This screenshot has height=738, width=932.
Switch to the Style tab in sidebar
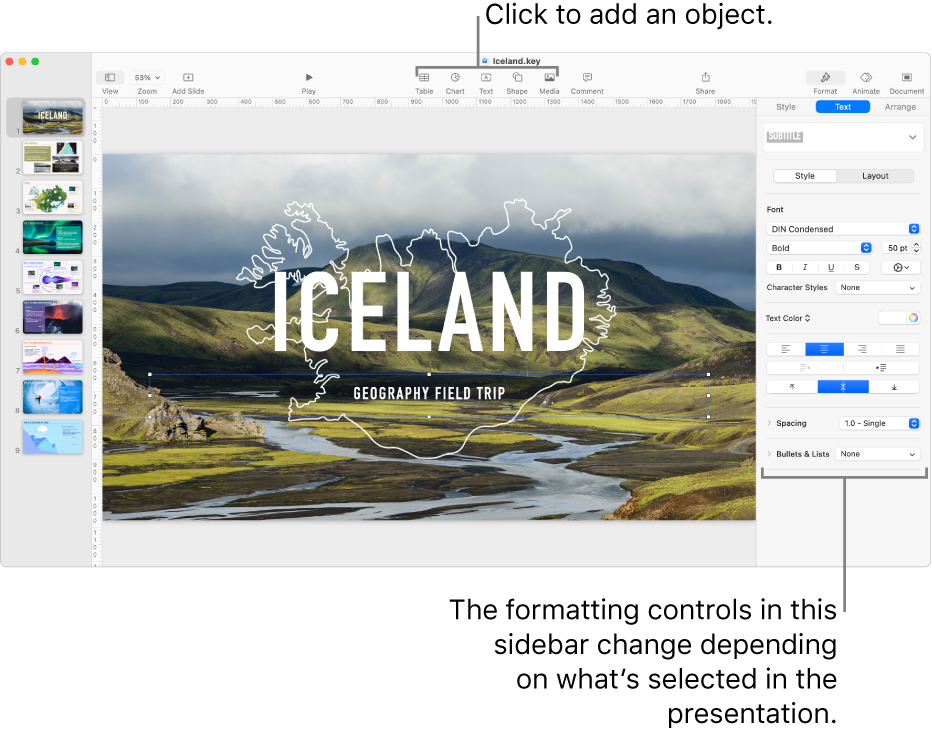pos(786,107)
